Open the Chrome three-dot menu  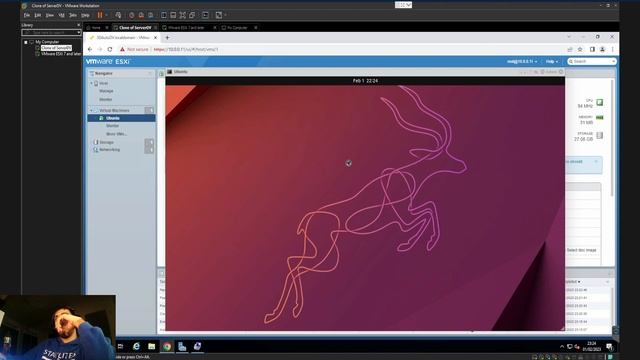612,49
